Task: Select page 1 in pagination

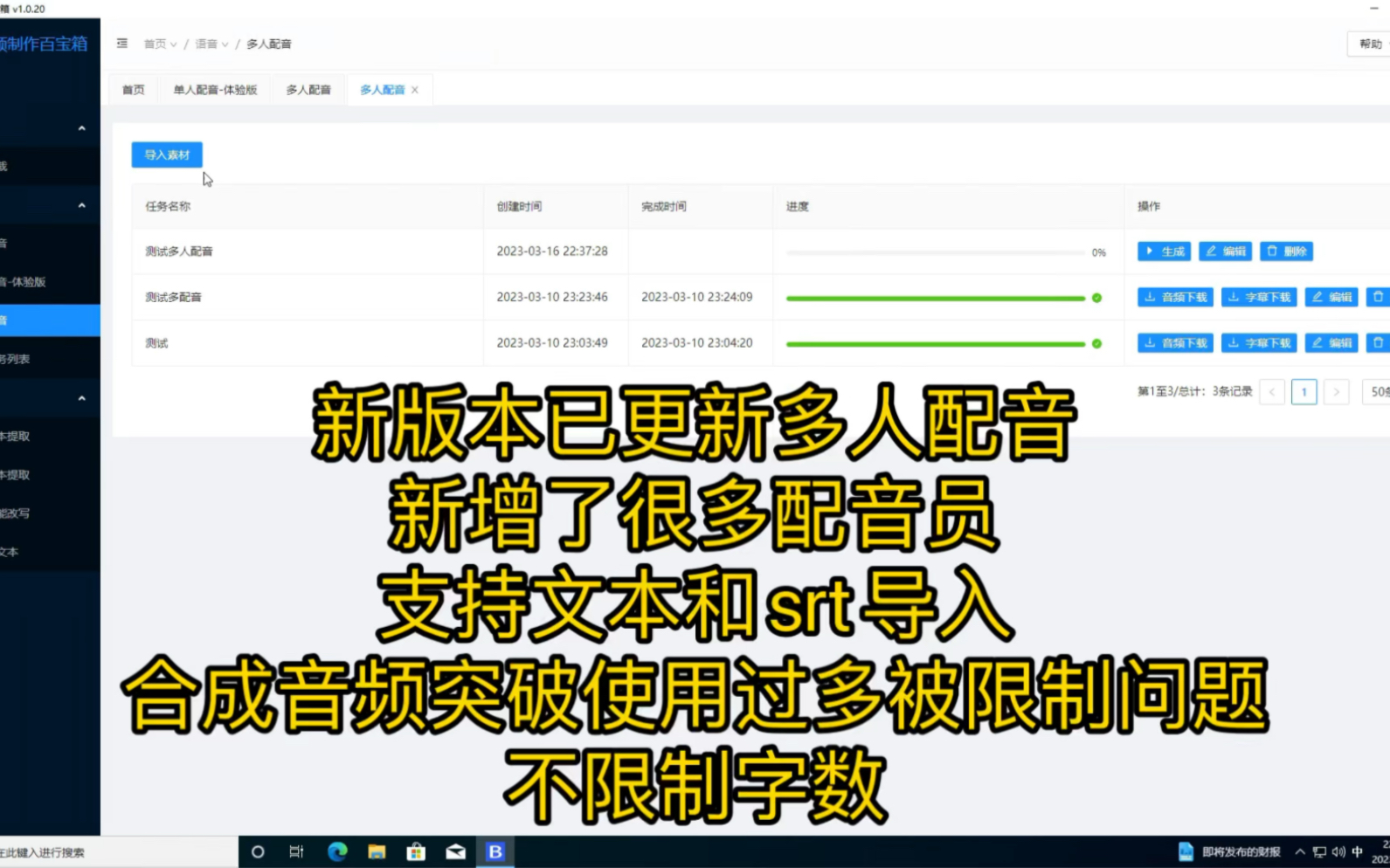Action: coord(1304,392)
